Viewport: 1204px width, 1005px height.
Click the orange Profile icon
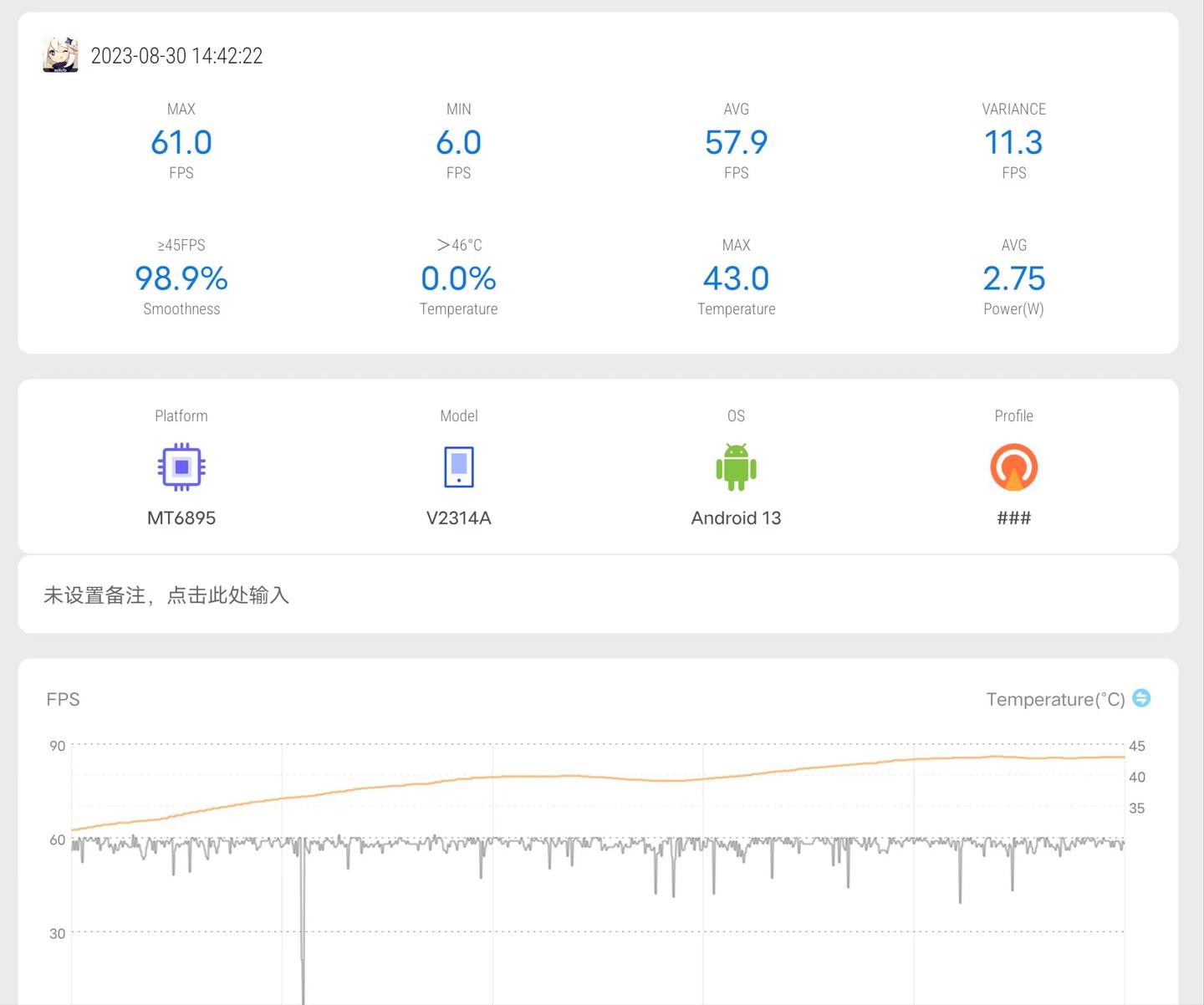click(x=1013, y=467)
